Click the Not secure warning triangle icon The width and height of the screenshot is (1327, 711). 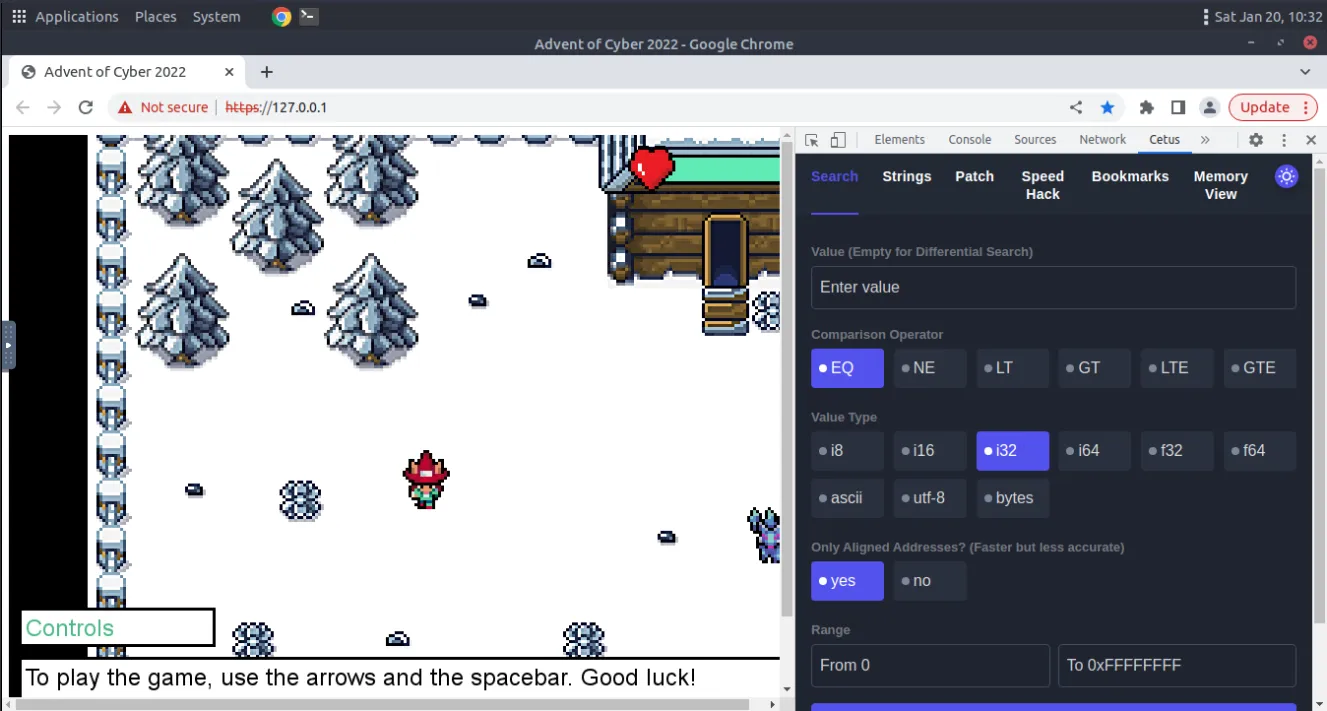click(x=125, y=107)
